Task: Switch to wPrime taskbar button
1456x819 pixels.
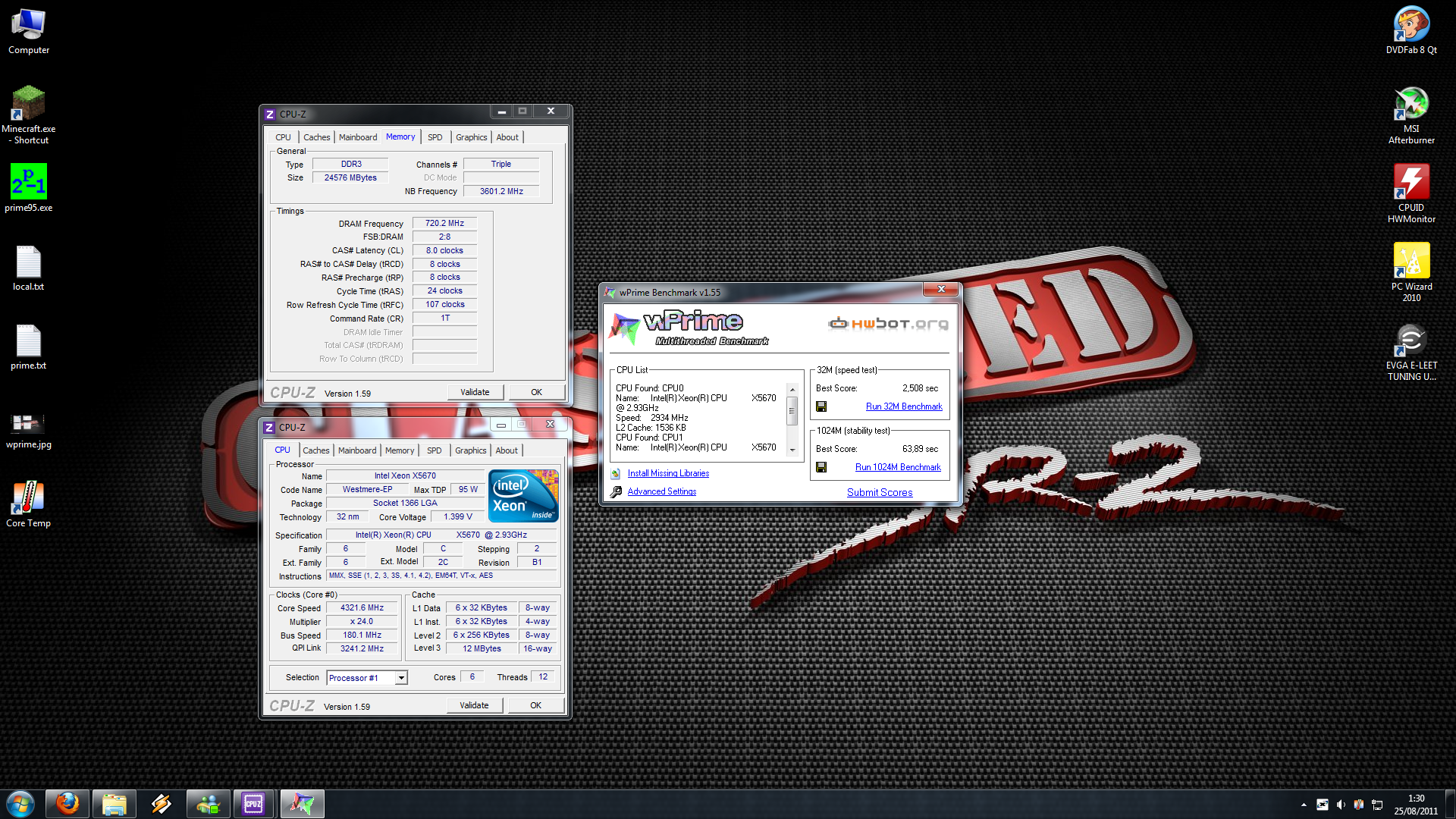Action: click(x=302, y=804)
